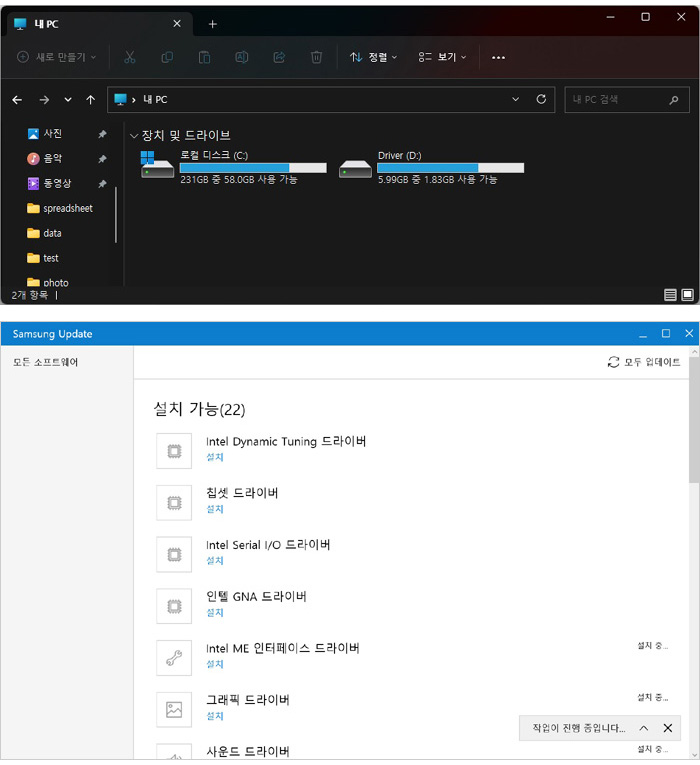700x765 pixels.
Task: Click the 2개 항목 status bar text
Action: pos(30,295)
